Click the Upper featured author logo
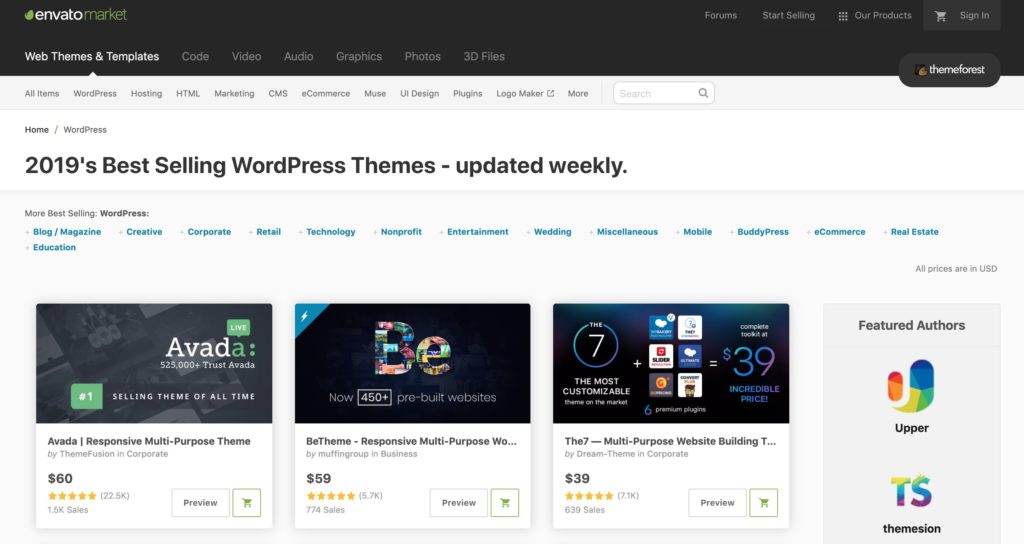 (911, 386)
